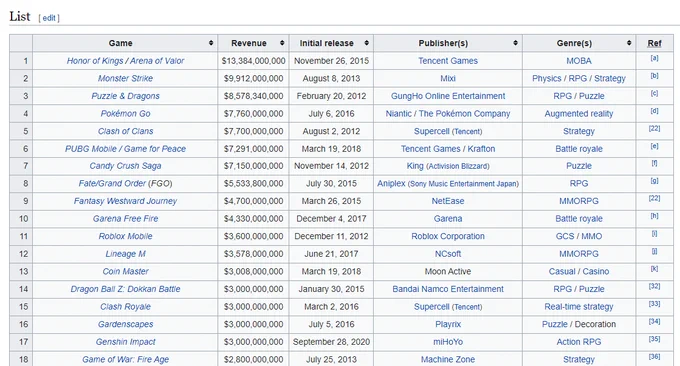Open Pokémon Go game link
680x366 pixels.
coord(125,114)
